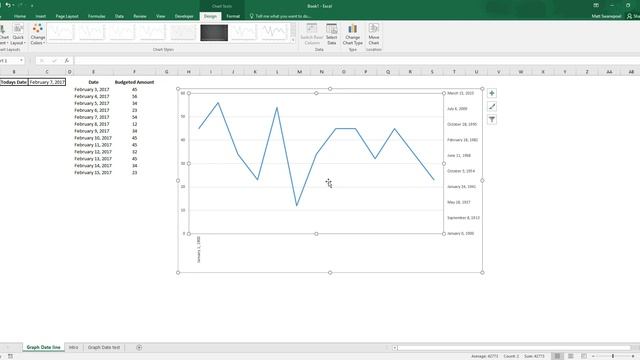This screenshot has height=360, width=640.
Task: Select the last visible chart style thumbnail
Action: pyautogui.click(x=274, y=33)
